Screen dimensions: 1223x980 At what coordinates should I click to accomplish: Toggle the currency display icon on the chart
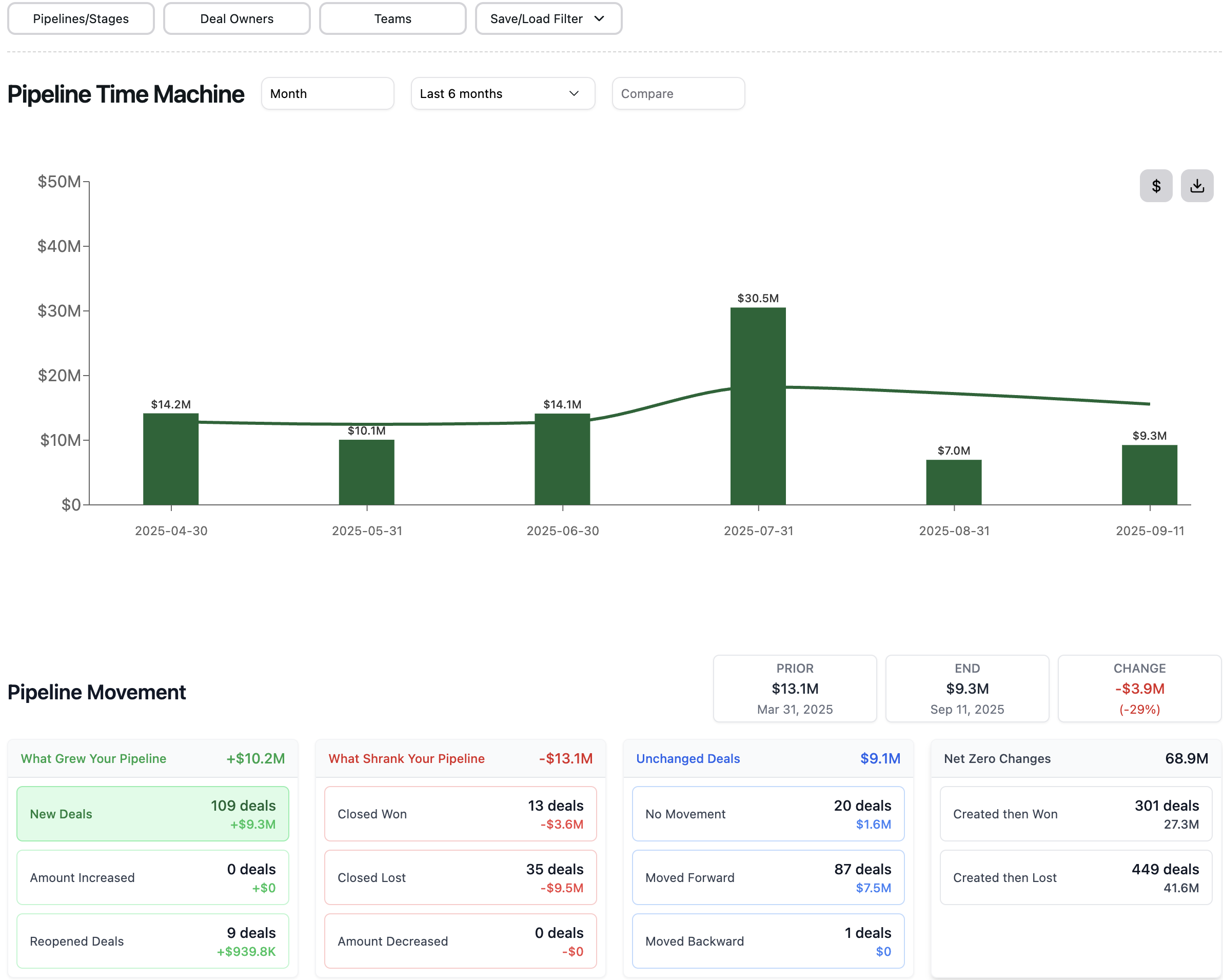tap(1156, 186)
